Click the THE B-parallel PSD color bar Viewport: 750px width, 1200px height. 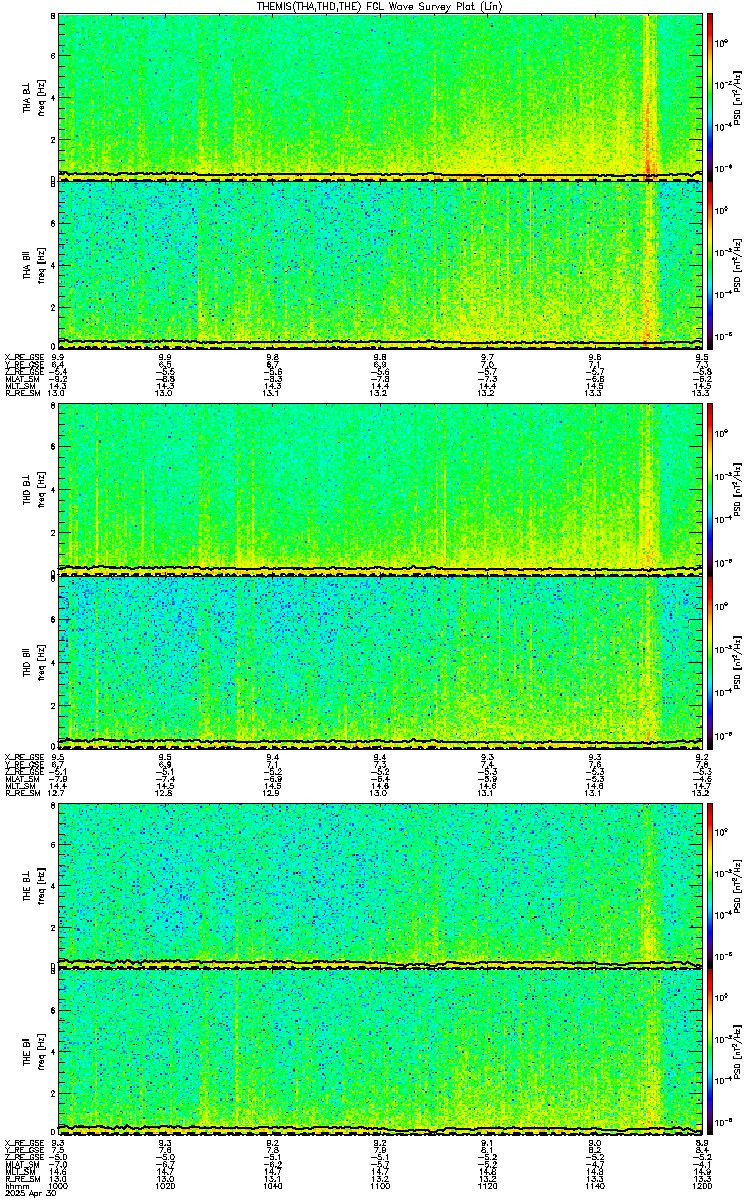(710, 1051)
